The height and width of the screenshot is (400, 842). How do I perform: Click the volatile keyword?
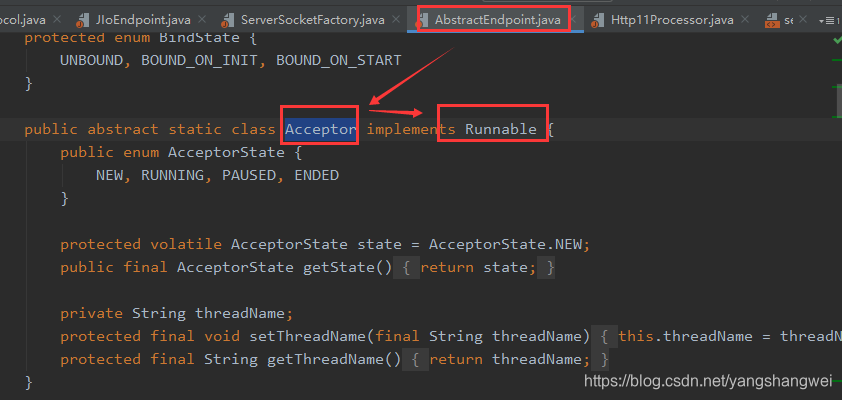pos(186,244)
